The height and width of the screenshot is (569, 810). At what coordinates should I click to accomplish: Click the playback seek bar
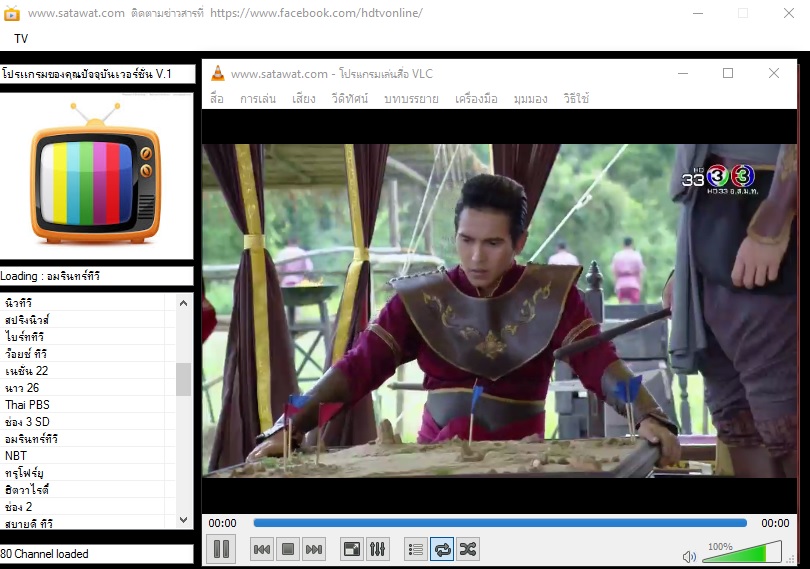click(x=500, y=523)
